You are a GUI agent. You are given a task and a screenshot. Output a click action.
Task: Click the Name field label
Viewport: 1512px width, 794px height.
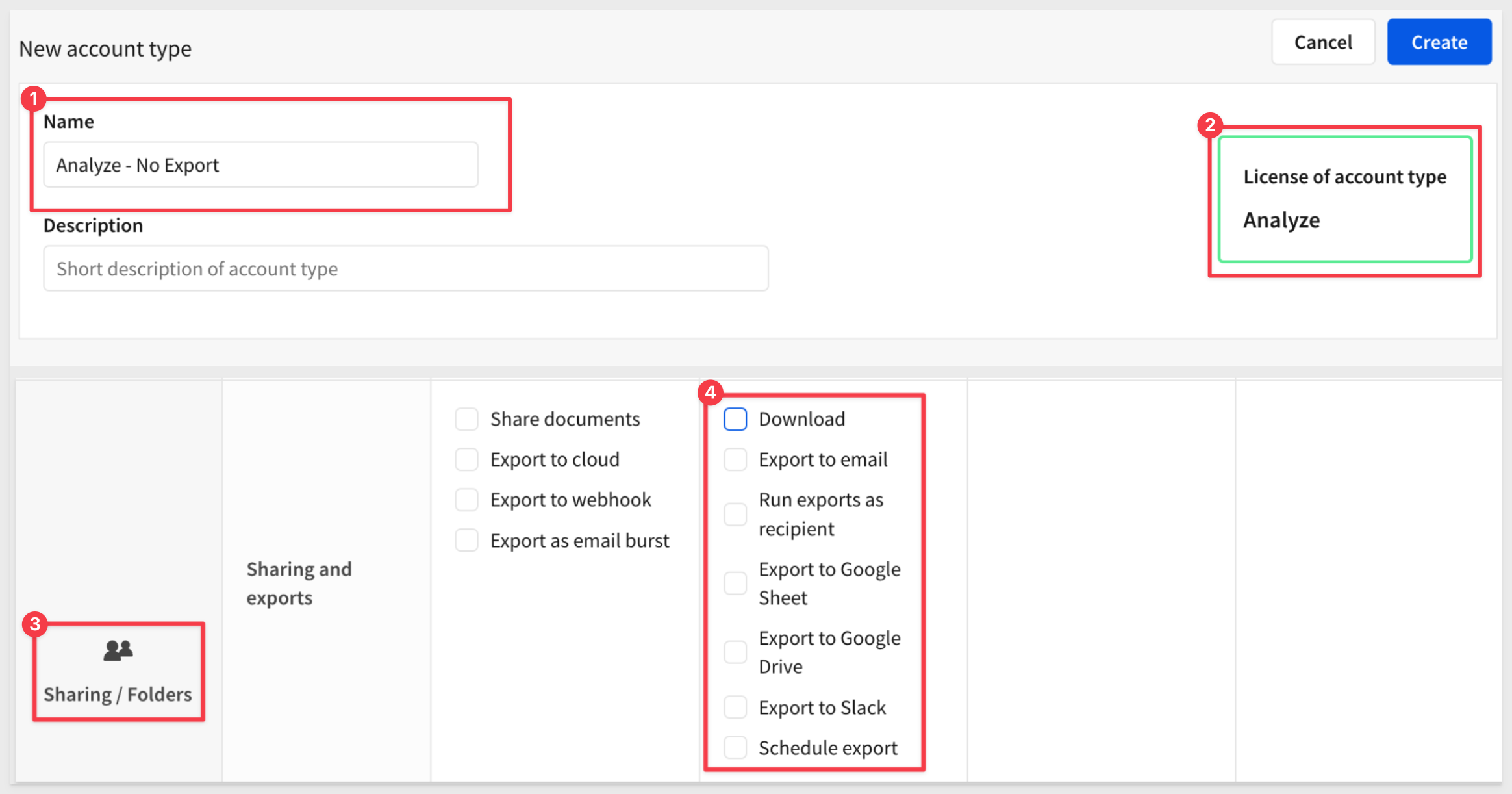pos(69,122)
